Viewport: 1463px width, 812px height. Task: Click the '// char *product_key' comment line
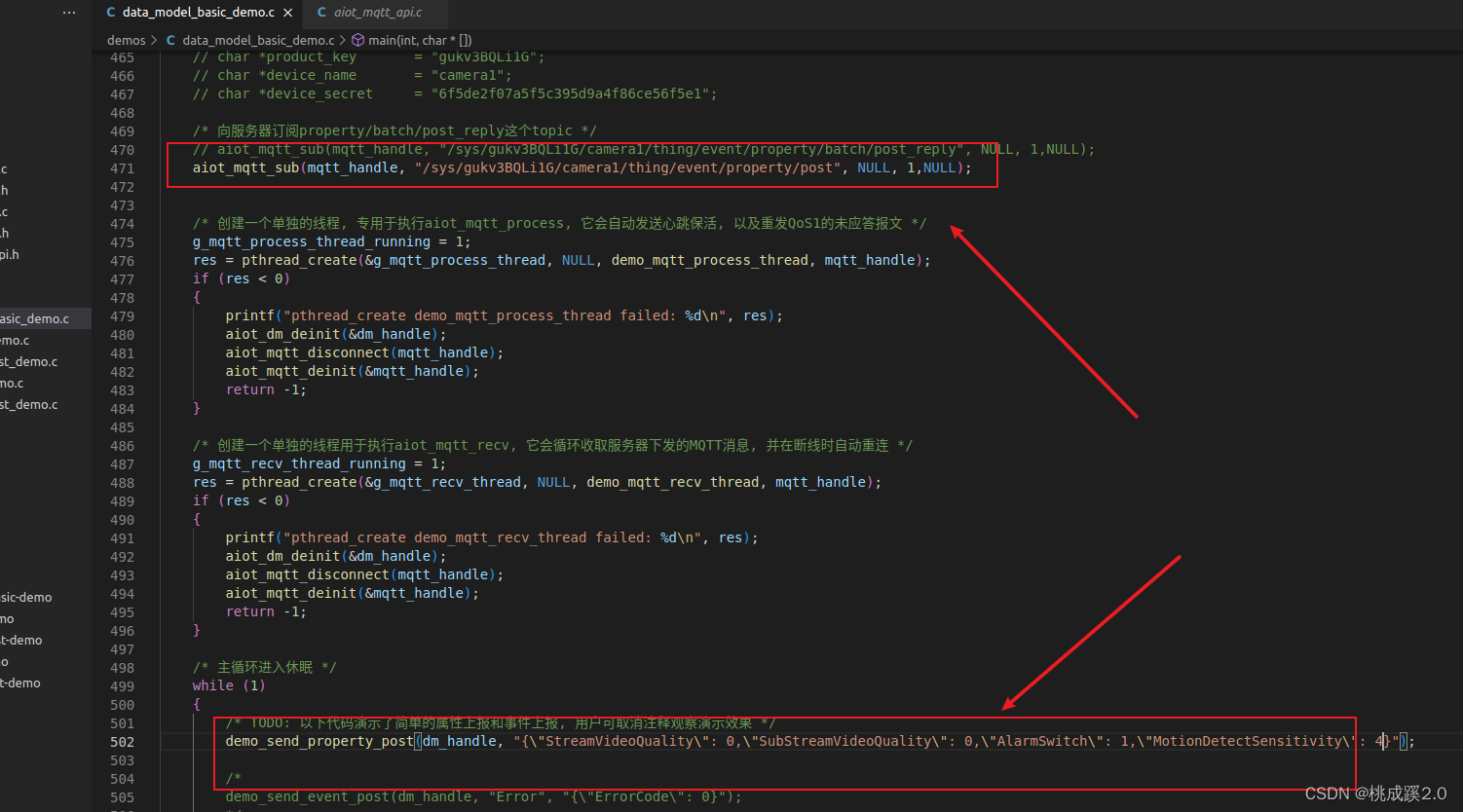(368, 57)
